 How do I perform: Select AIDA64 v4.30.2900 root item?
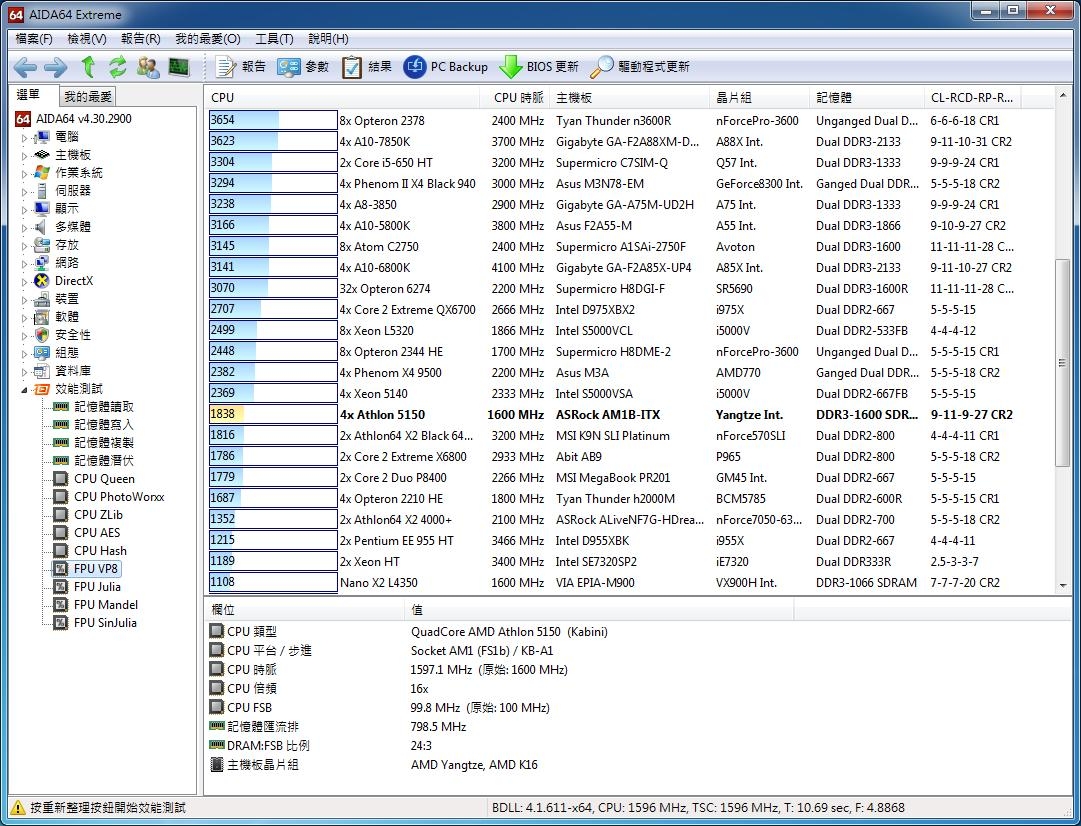point(83,119)
